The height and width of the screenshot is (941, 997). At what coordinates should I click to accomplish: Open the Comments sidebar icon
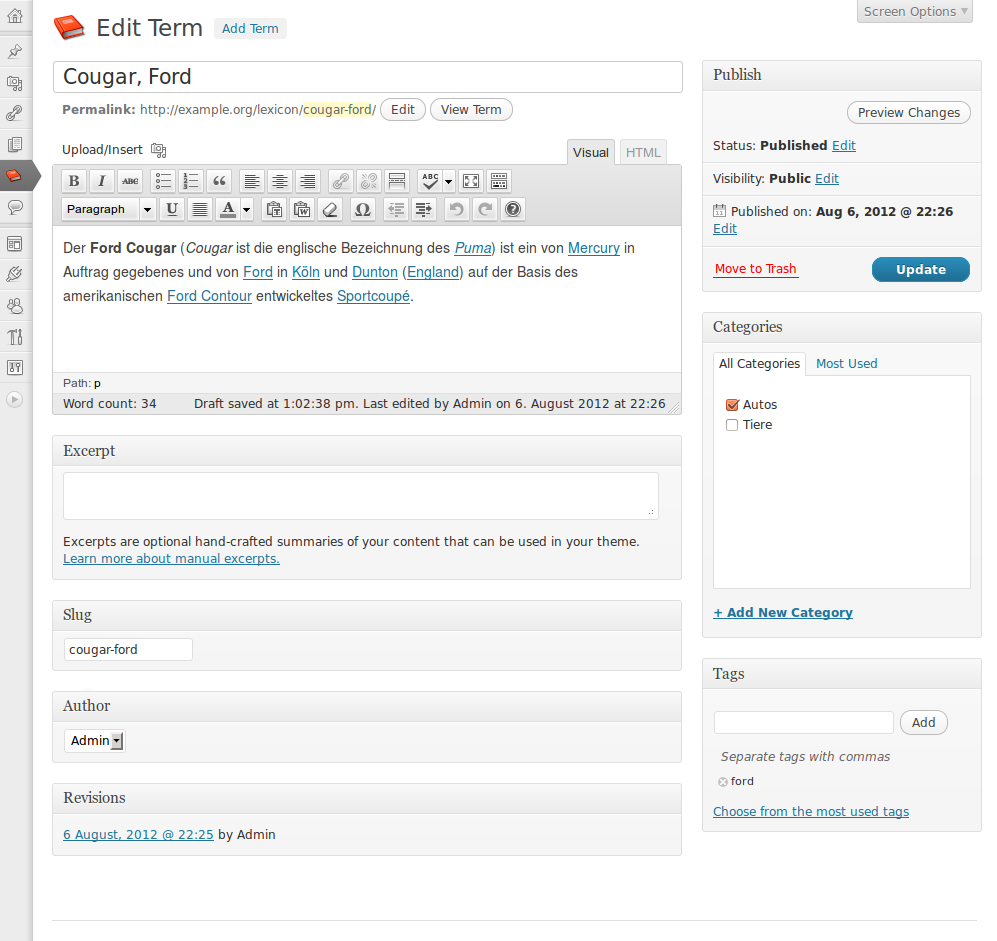click(x=15, y=207)
